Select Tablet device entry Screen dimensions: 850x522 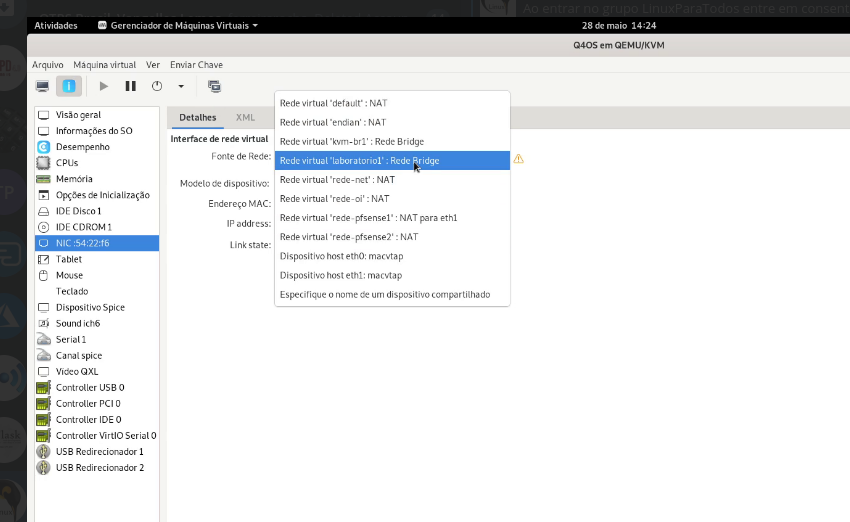click(97, 259)
